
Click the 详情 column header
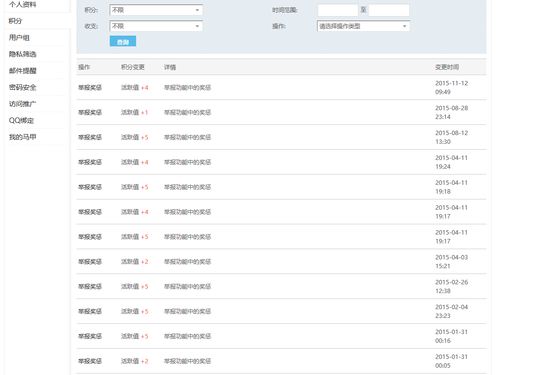170,67
